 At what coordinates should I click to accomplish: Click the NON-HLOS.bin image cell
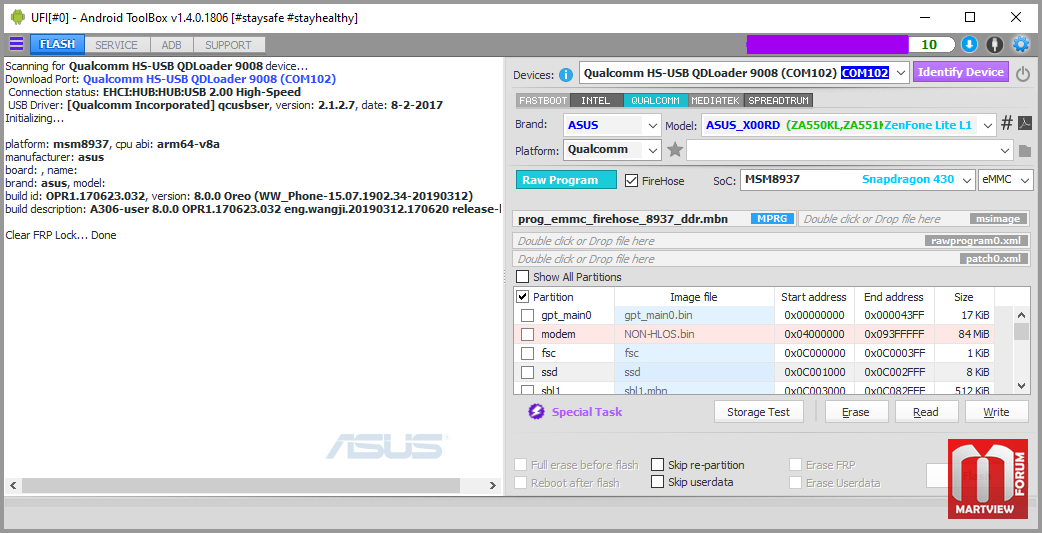coord(694,334)
